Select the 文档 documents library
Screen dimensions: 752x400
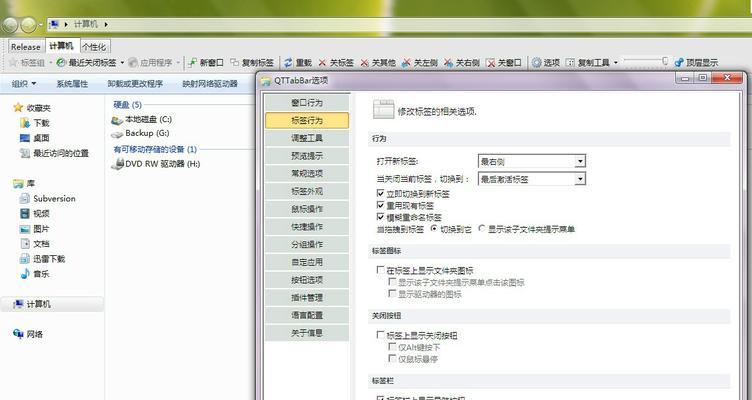tap(35, 244)
